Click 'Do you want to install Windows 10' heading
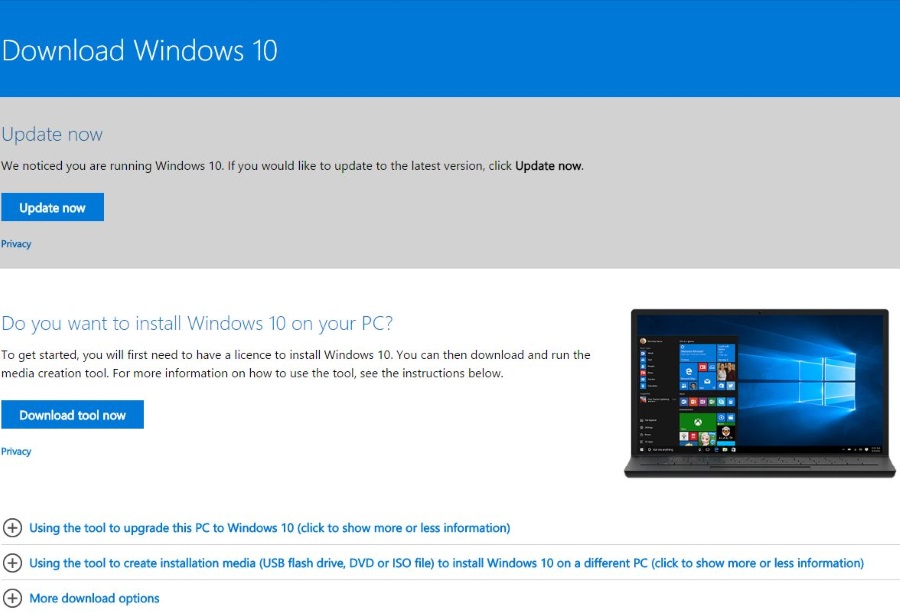 coord(197,324)
